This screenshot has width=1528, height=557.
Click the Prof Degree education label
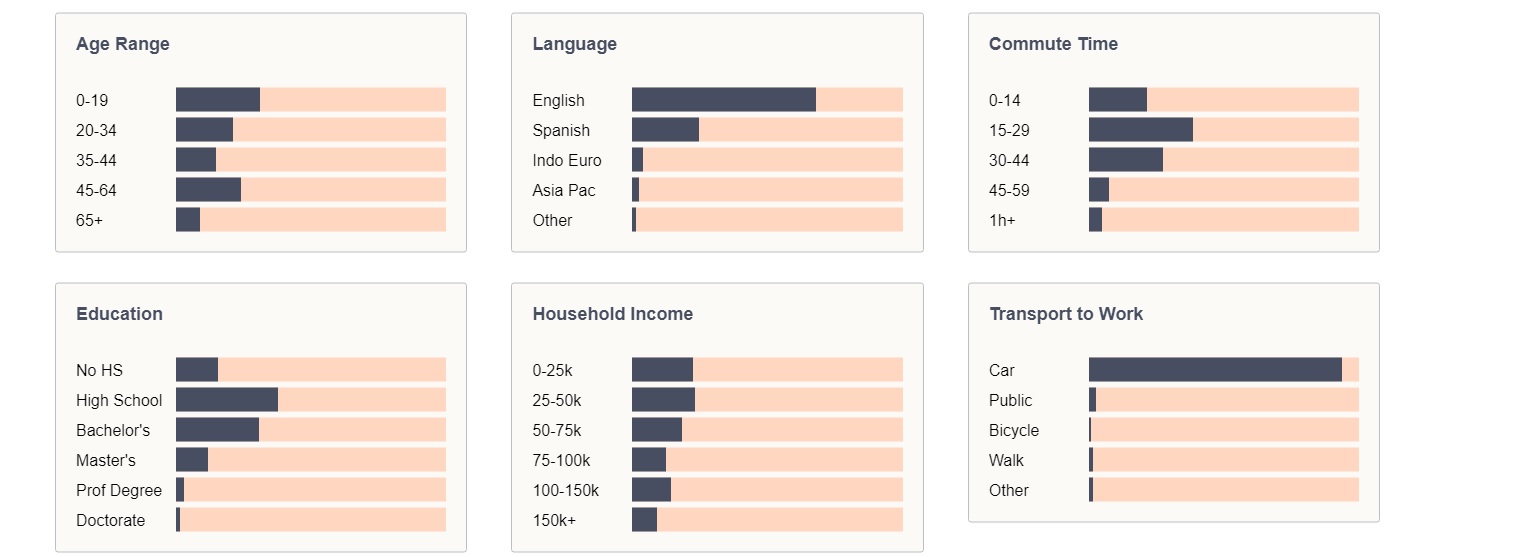[118, 490]
